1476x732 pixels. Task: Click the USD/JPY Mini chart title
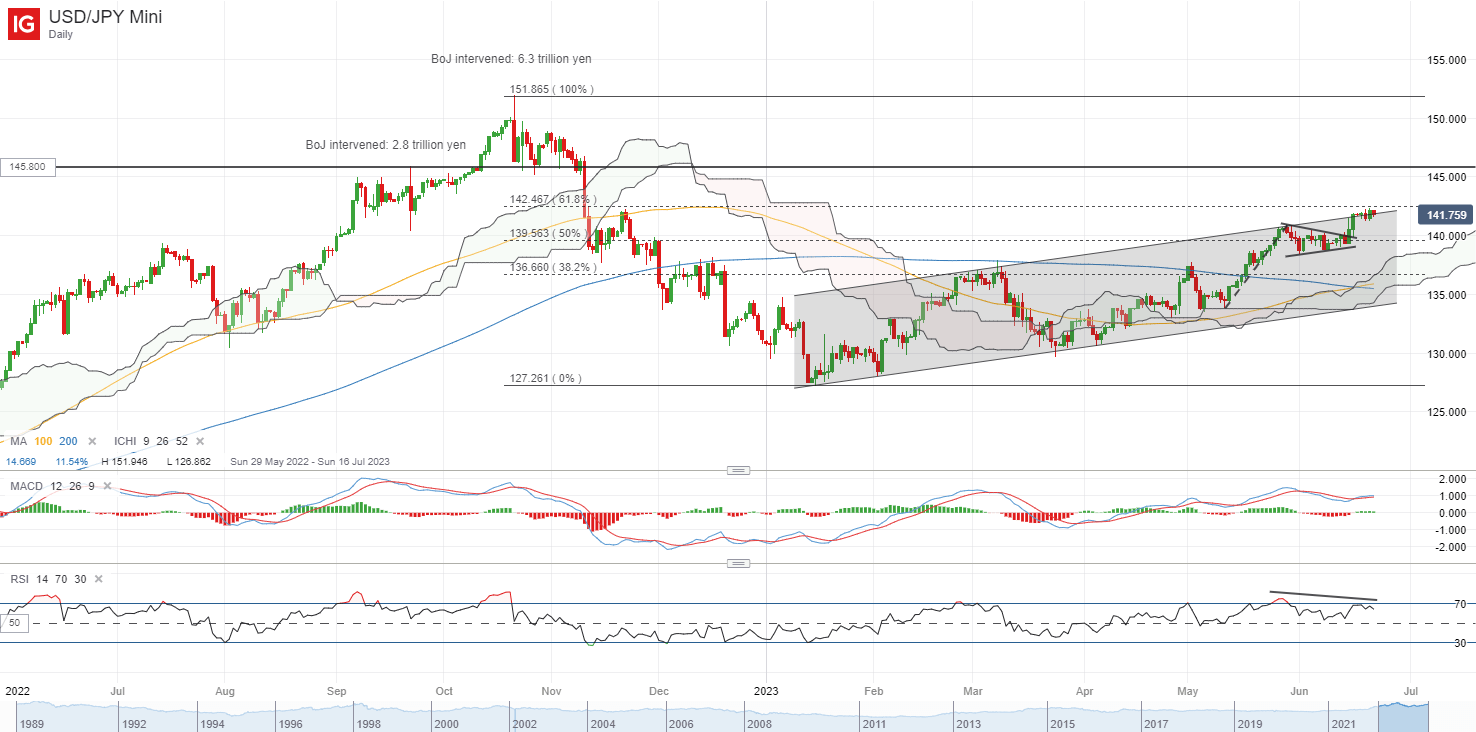point(105,17)
